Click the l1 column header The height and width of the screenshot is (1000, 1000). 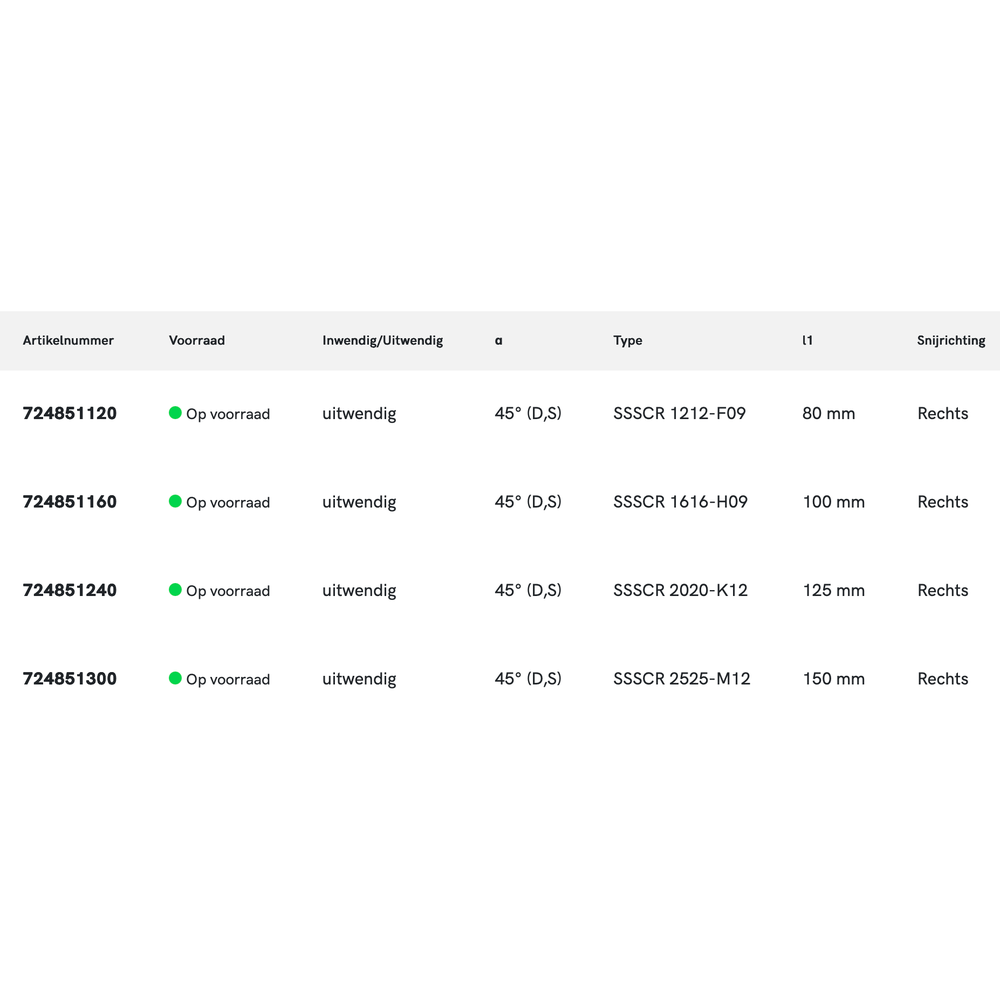coord(807,341)
